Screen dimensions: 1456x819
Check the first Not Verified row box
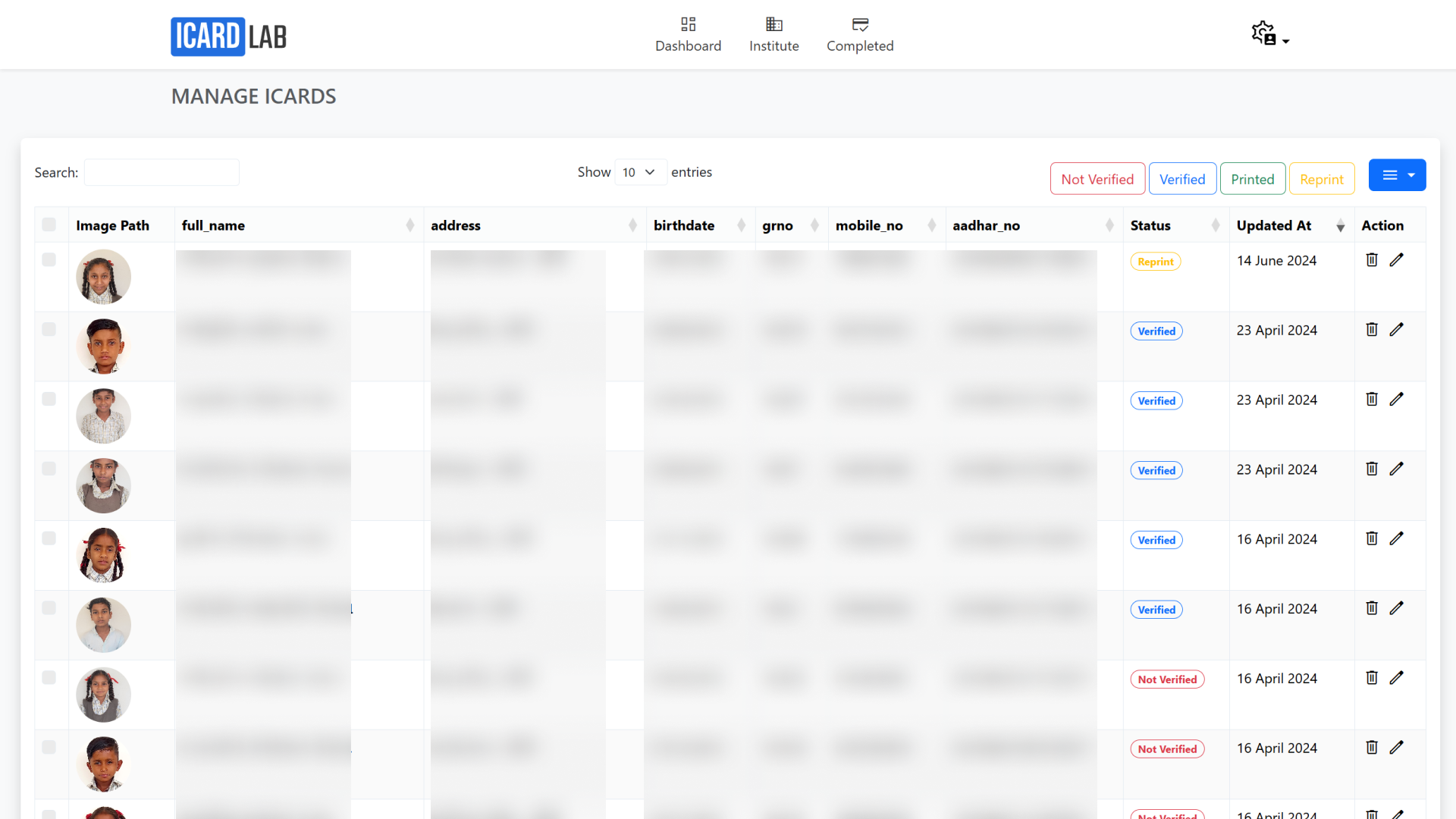click(x=49, y=679)
